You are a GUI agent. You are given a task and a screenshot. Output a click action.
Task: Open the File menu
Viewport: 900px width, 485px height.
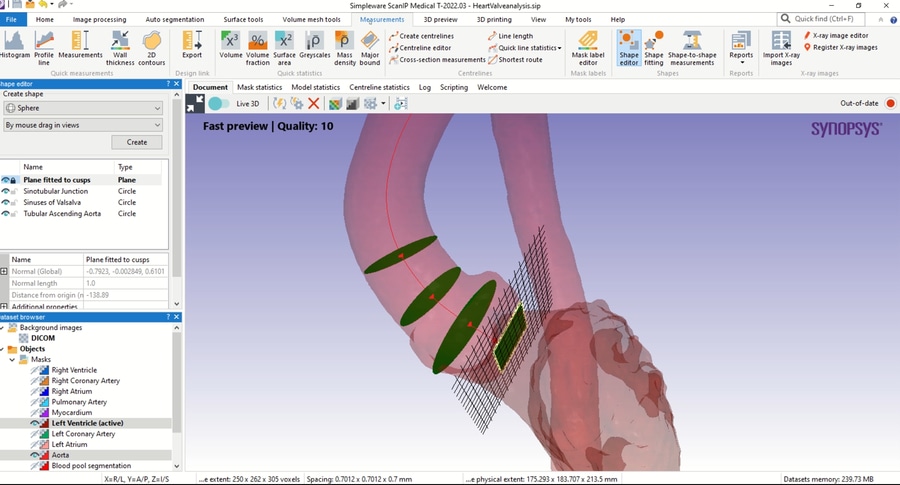[11, 20]
